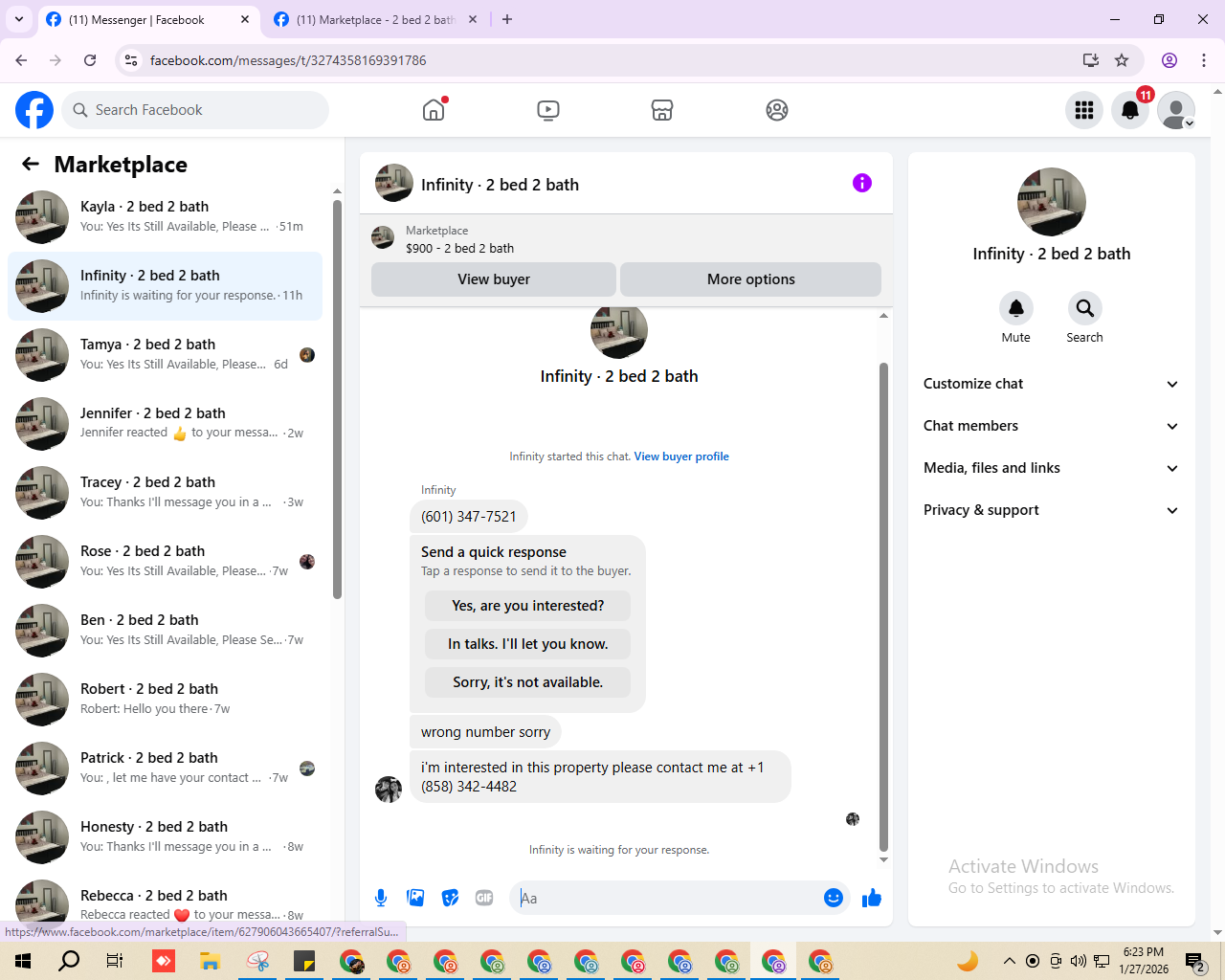Open the Facebook home icon

[434, 110]
